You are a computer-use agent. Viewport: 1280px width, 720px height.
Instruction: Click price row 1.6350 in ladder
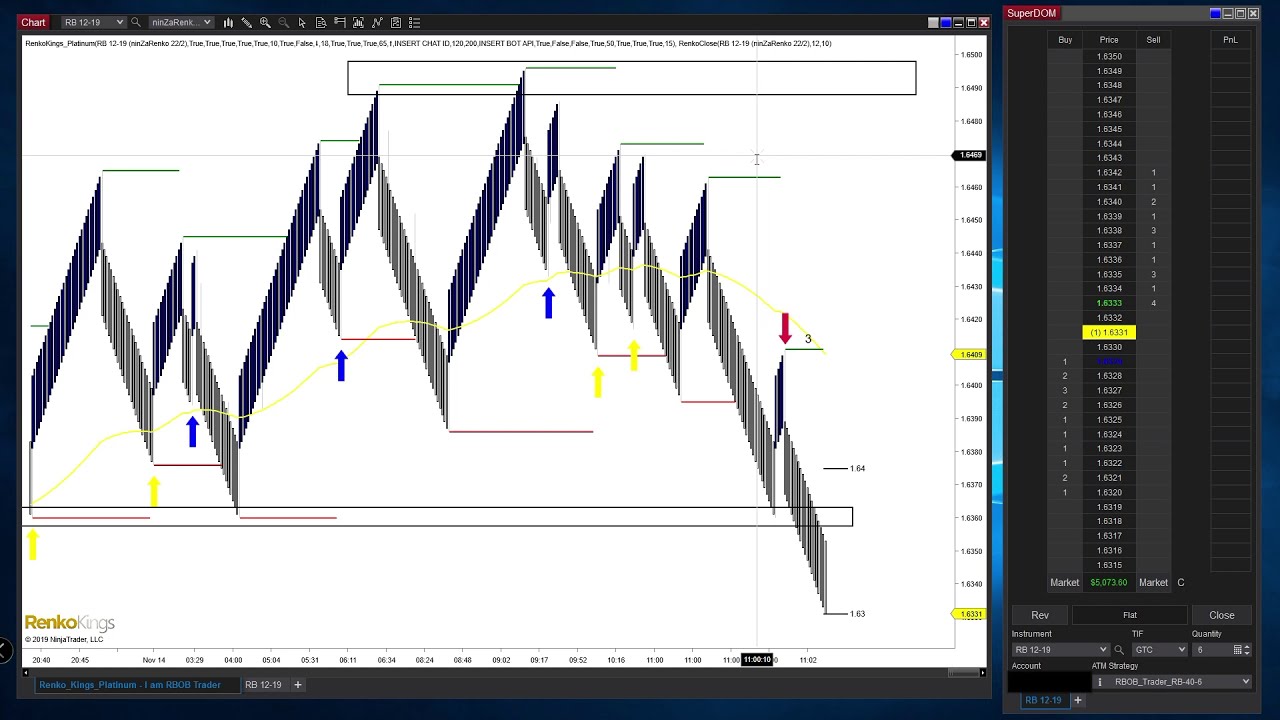click(1109, 56)
